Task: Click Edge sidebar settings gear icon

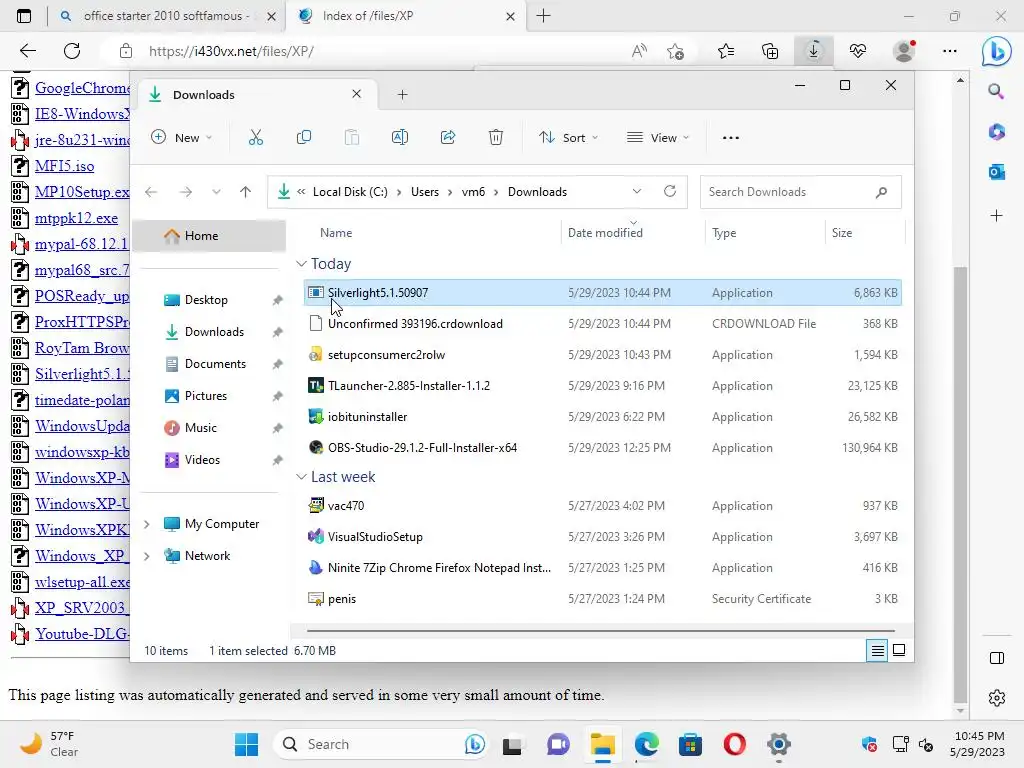Action: click(x=997, y=697)
